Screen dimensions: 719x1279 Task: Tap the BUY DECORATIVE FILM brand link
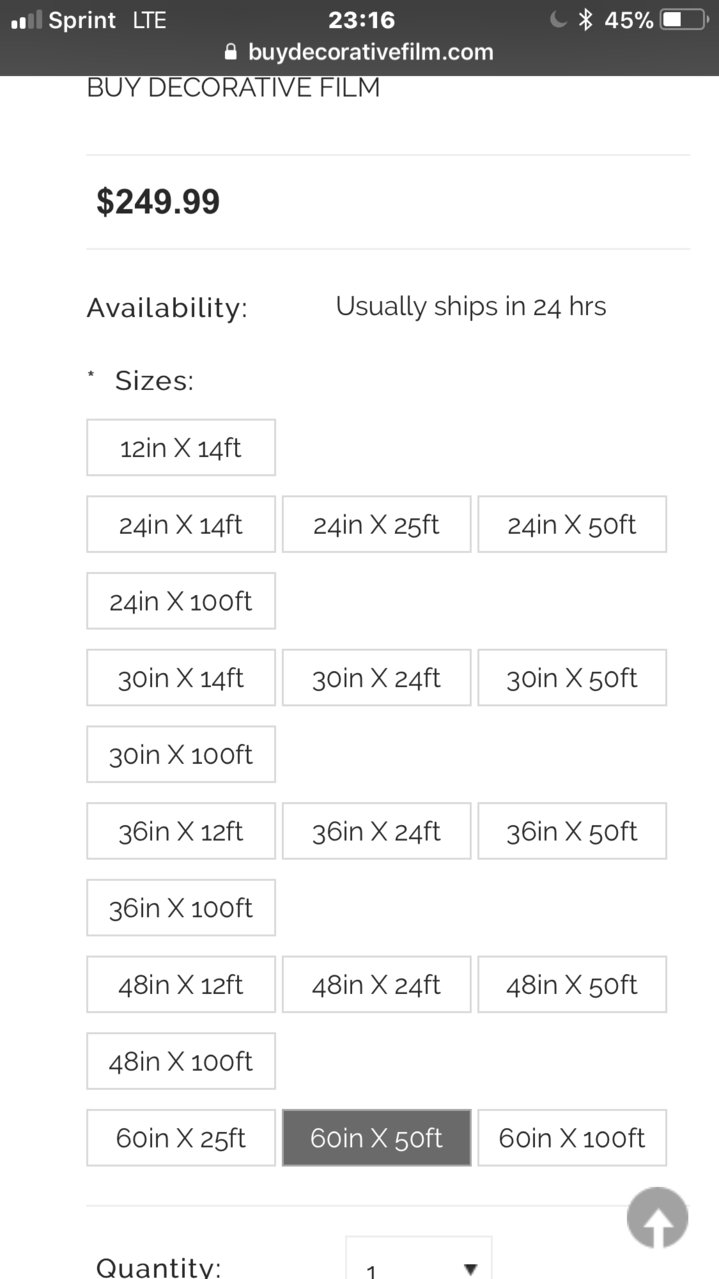pos(233,88)
